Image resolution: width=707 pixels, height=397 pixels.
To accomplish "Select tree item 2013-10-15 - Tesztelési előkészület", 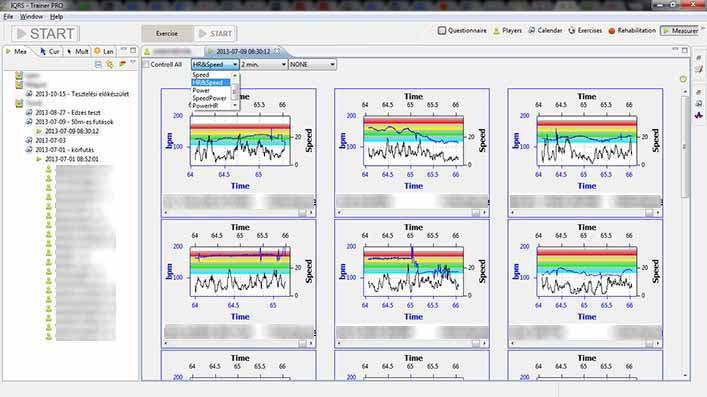I will (x=82, y=94).
